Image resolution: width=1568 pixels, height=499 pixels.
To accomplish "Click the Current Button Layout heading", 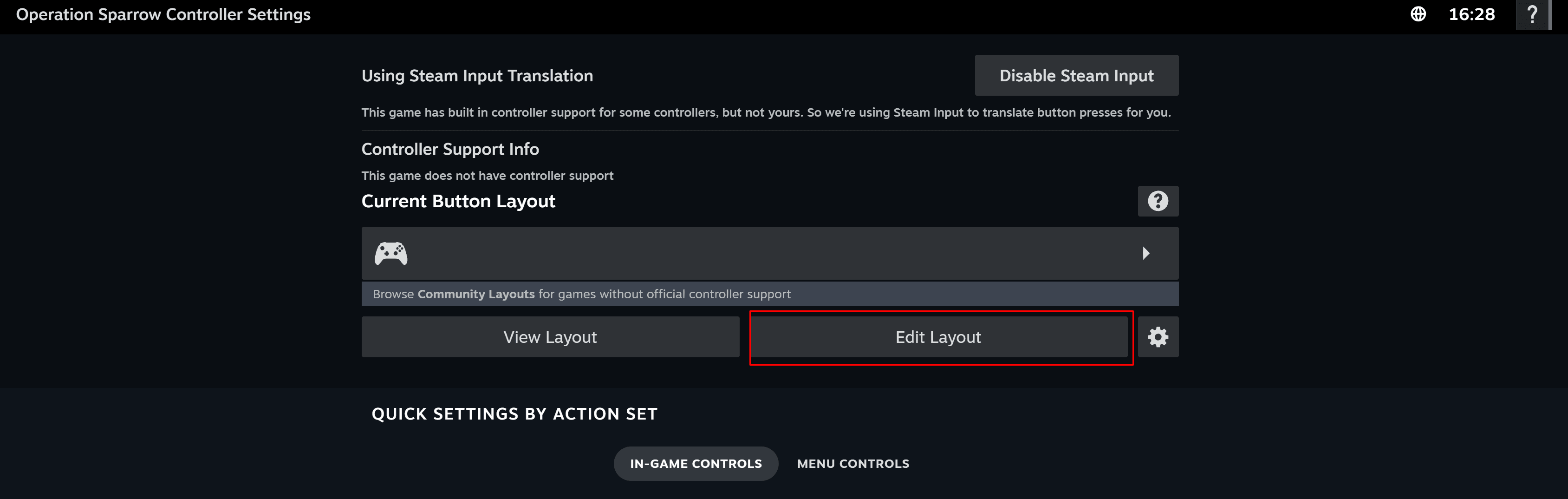I will [x=458, y=201].
